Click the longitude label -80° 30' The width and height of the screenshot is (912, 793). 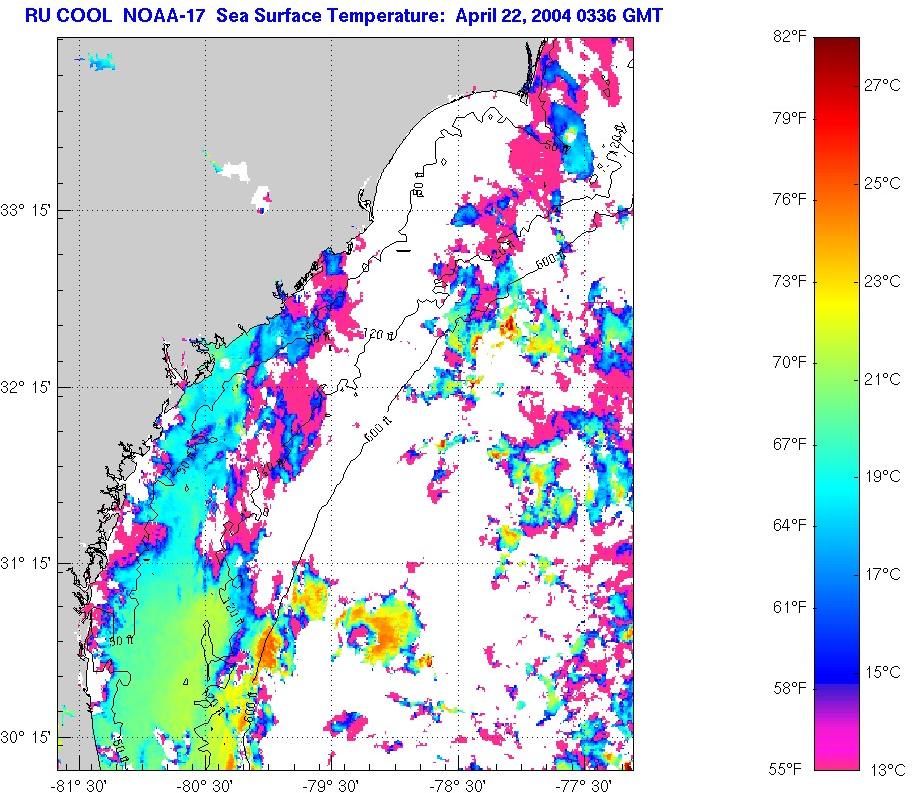pos(205,785)
